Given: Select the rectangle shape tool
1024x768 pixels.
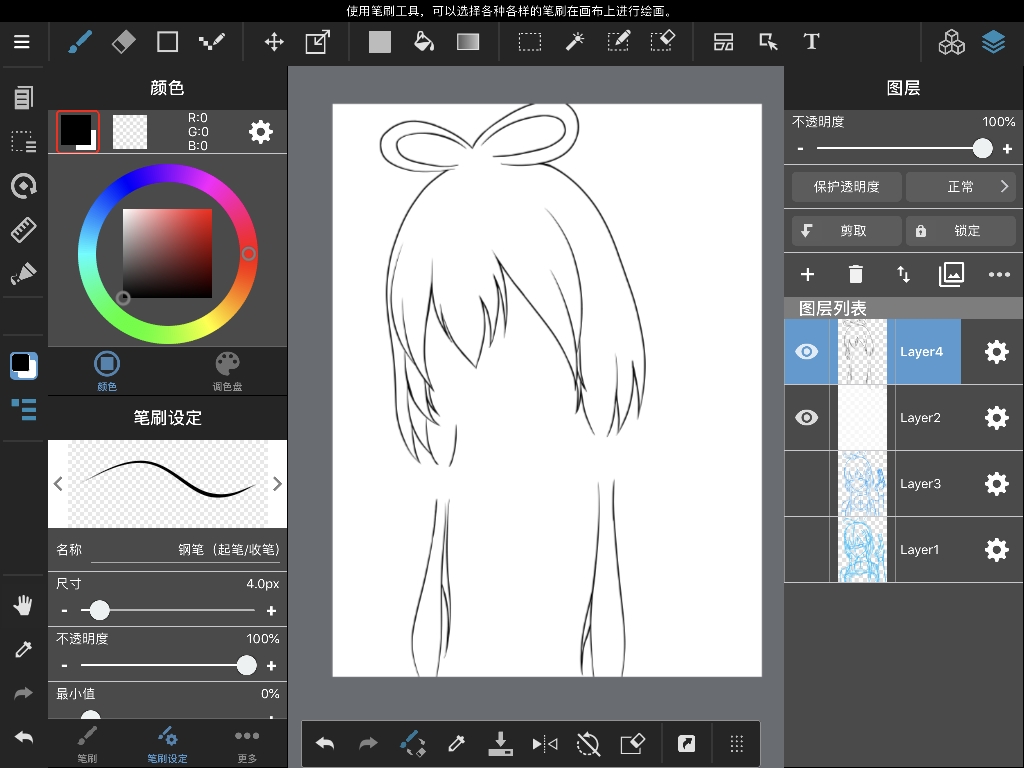Looking at the screenshot, I should point(167,42).
